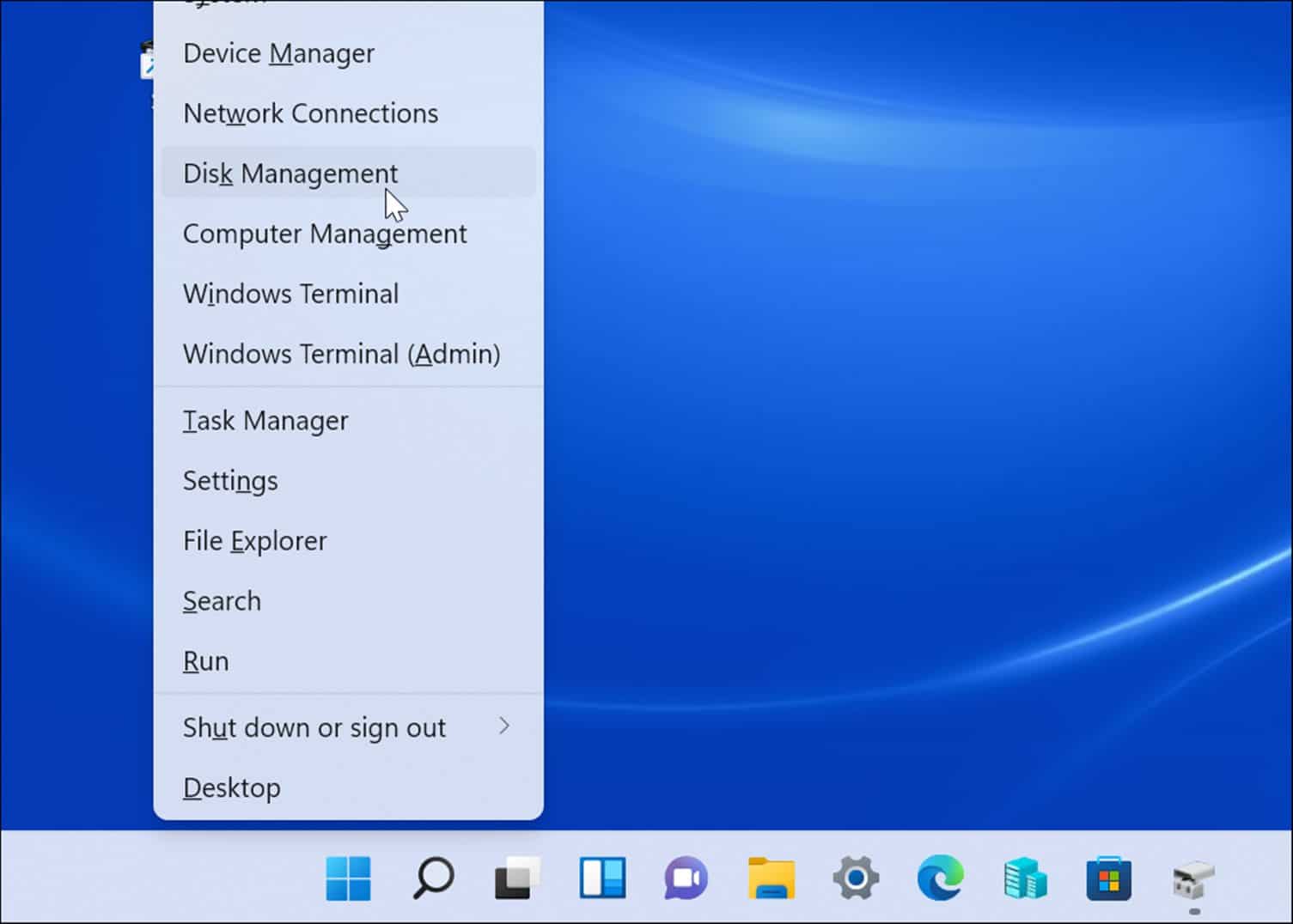This screenshot has height=924, width=1293.
Task: Open Disk Management from the menu
Action: pos(290,173)
